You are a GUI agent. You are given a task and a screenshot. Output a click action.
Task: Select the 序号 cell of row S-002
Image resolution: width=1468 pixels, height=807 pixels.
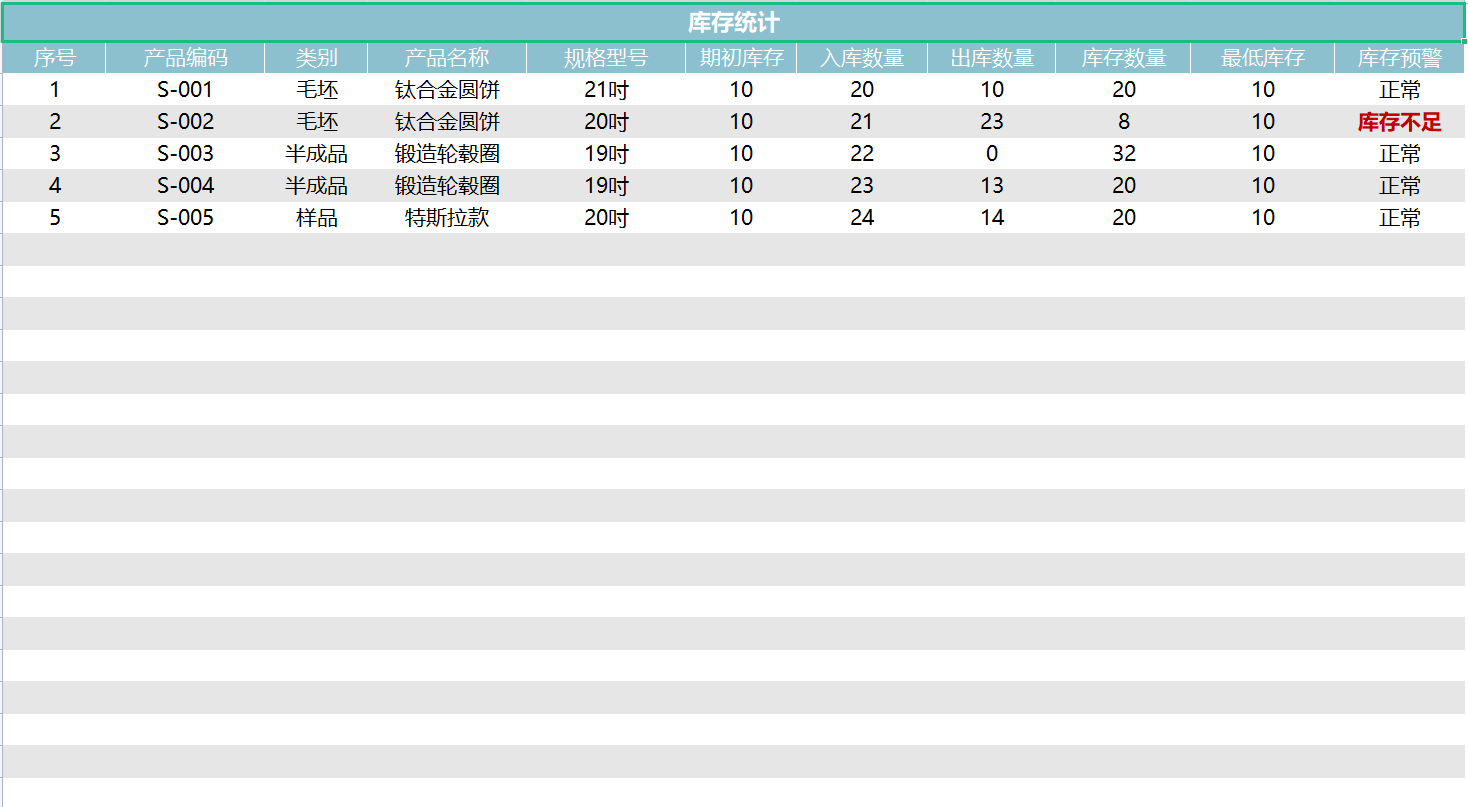[x=54, y=122]
